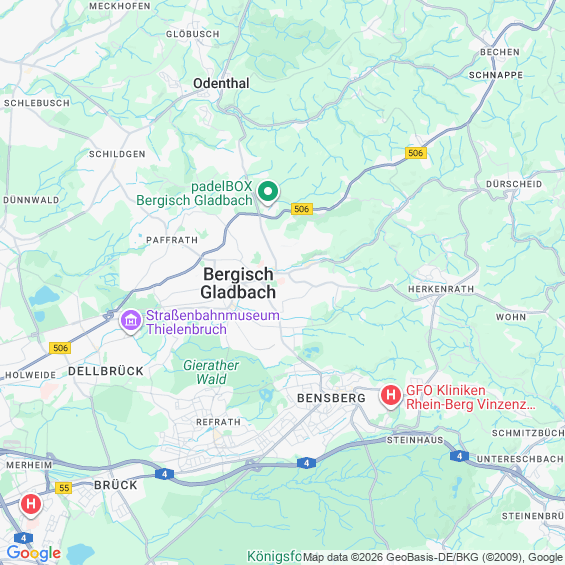Click the padelBOX Bergisch Gladbach label
565x565 pixels.
tap(195, 193)
